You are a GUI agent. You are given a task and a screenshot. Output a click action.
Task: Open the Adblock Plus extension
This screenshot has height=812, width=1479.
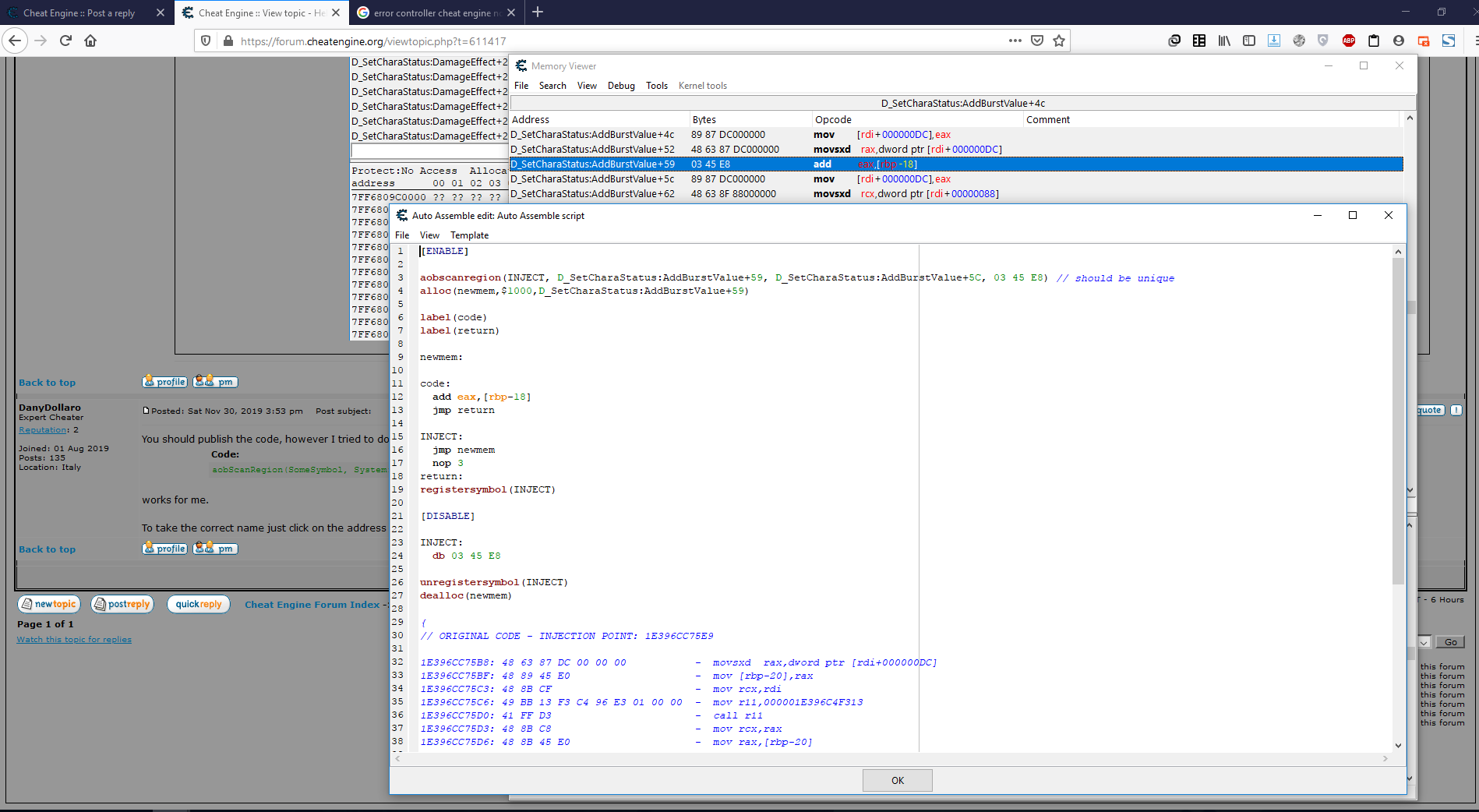tap(1348, 41)
